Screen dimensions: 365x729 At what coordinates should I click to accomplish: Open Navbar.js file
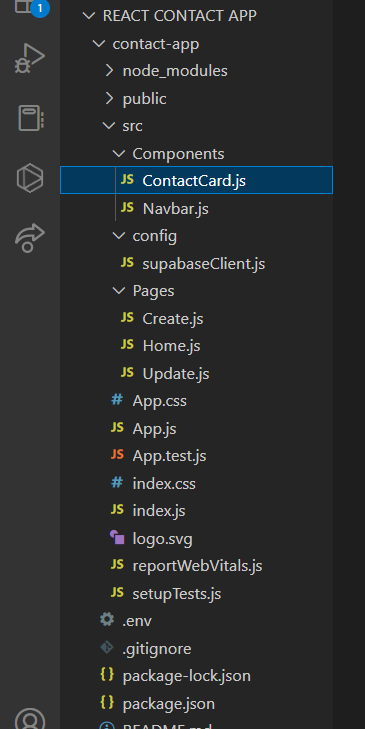click(176, 209)
